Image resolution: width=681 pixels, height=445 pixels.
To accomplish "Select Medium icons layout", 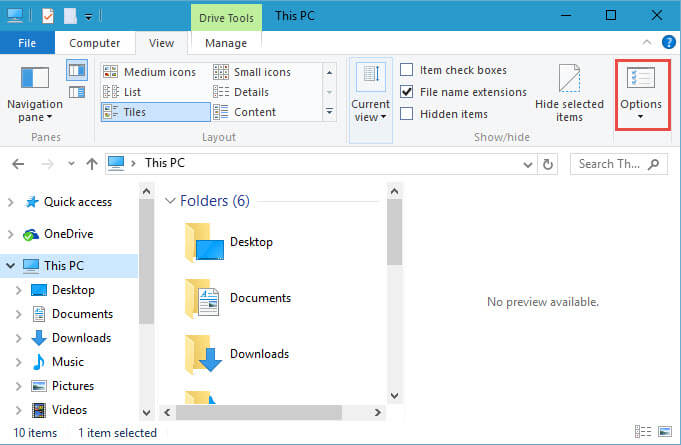I will point(149,72).
